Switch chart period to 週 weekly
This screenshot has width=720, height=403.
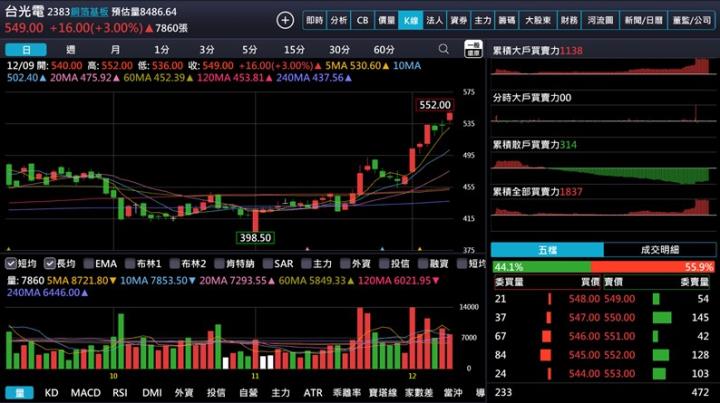click(71, 49)
